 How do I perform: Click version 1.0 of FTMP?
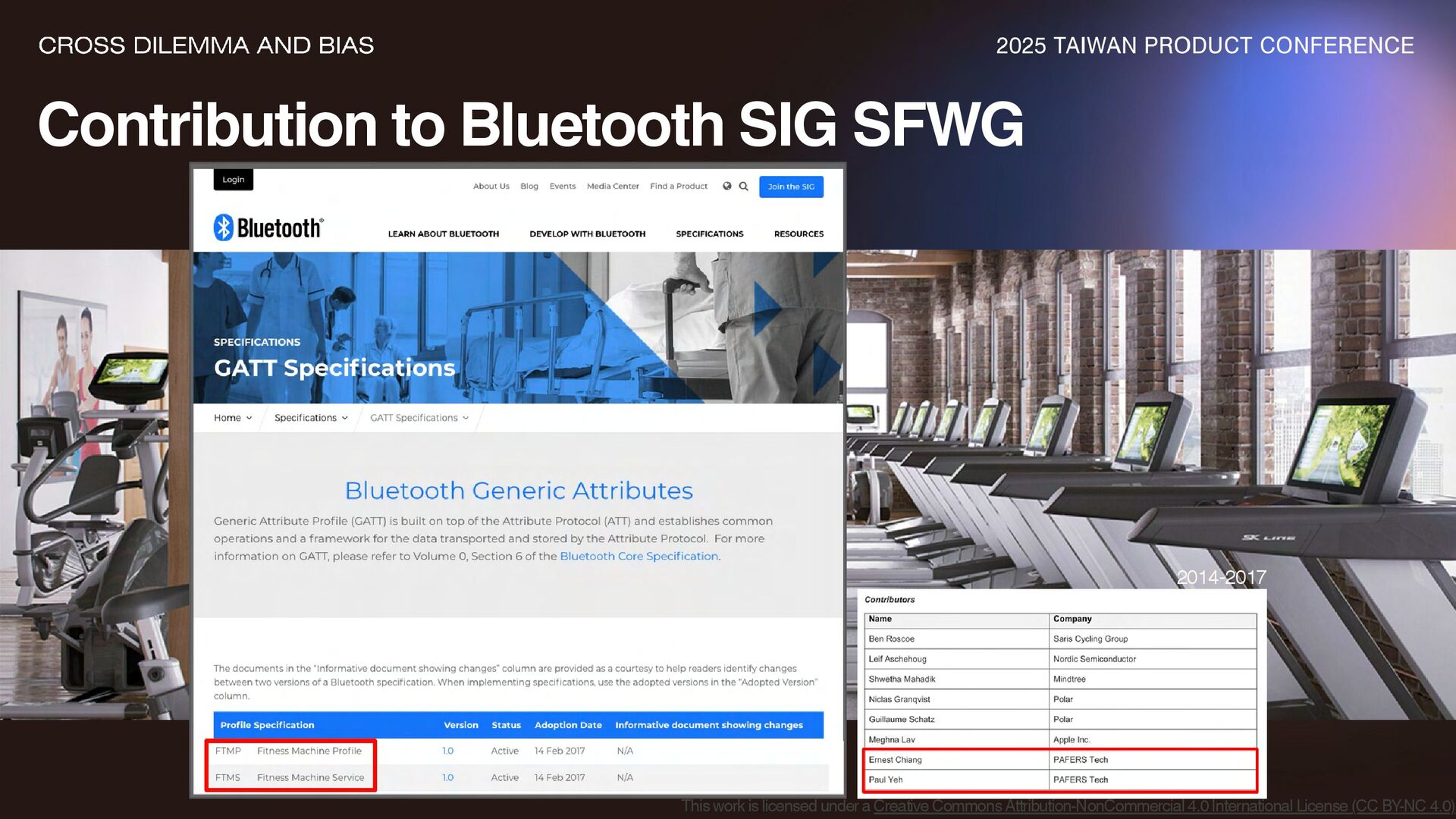coord(448,752)
